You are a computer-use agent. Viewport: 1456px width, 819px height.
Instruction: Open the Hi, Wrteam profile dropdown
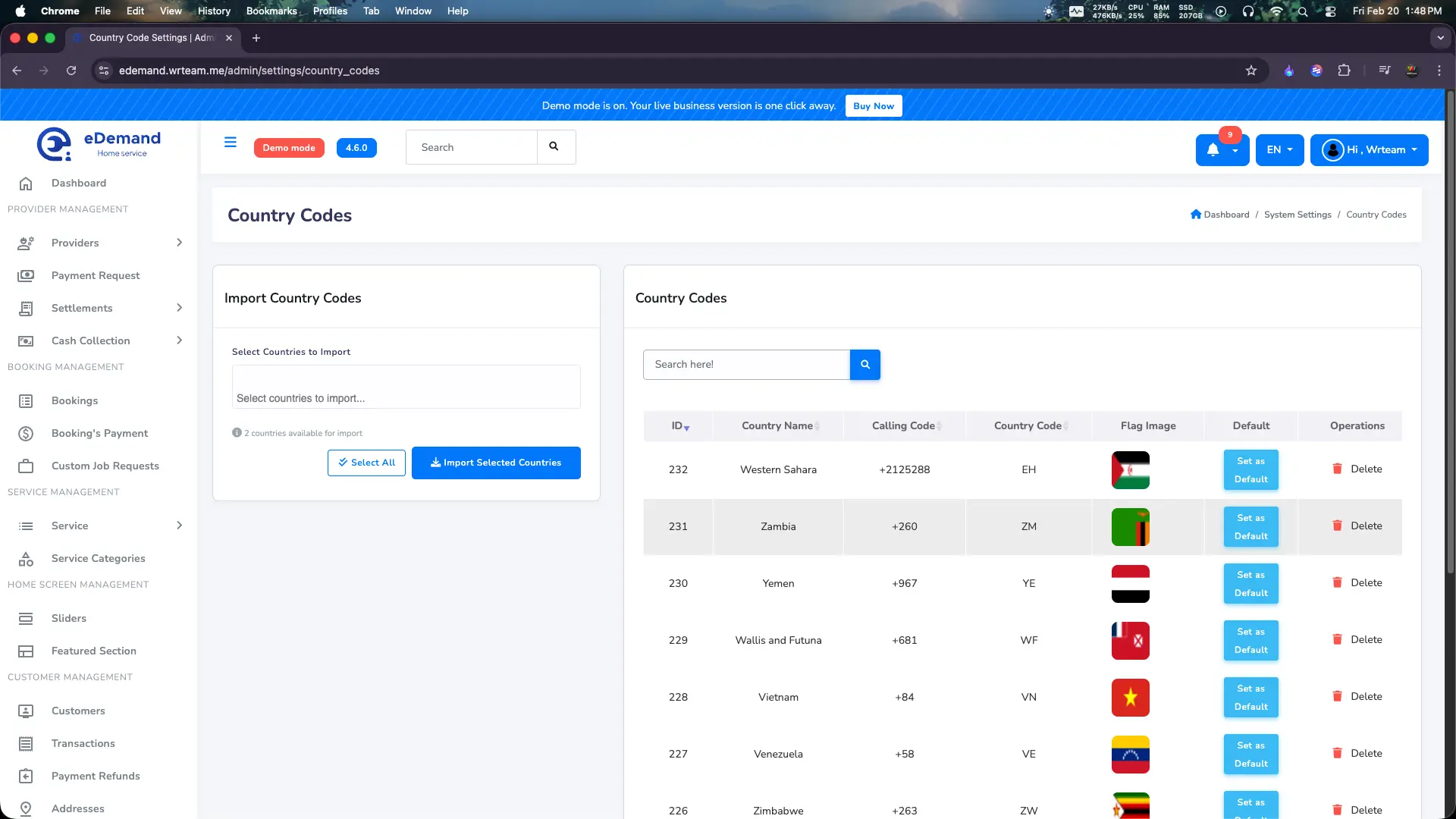click(x=1369, y=149)
